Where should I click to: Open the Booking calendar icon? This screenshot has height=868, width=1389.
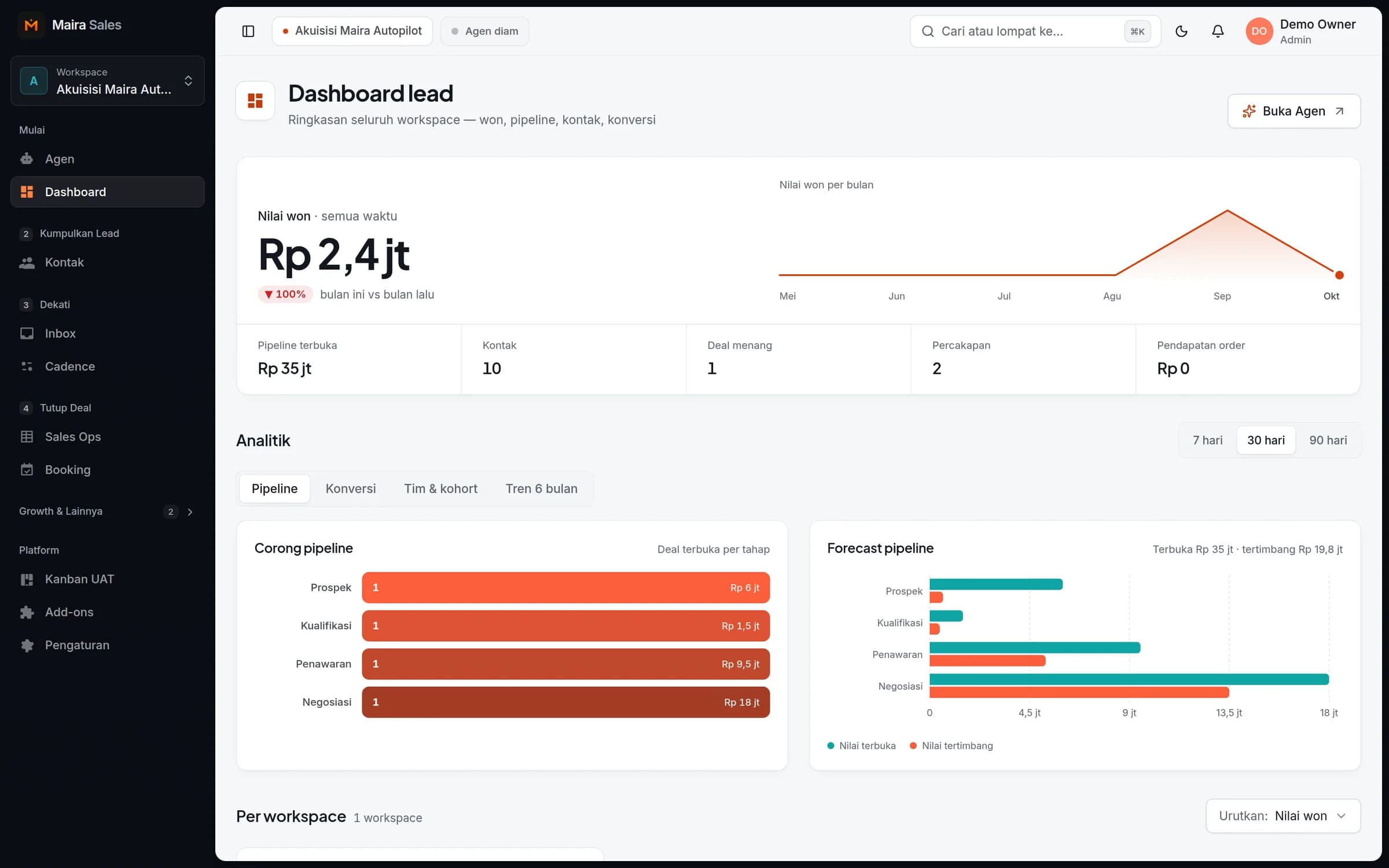(x=27, y=469)
